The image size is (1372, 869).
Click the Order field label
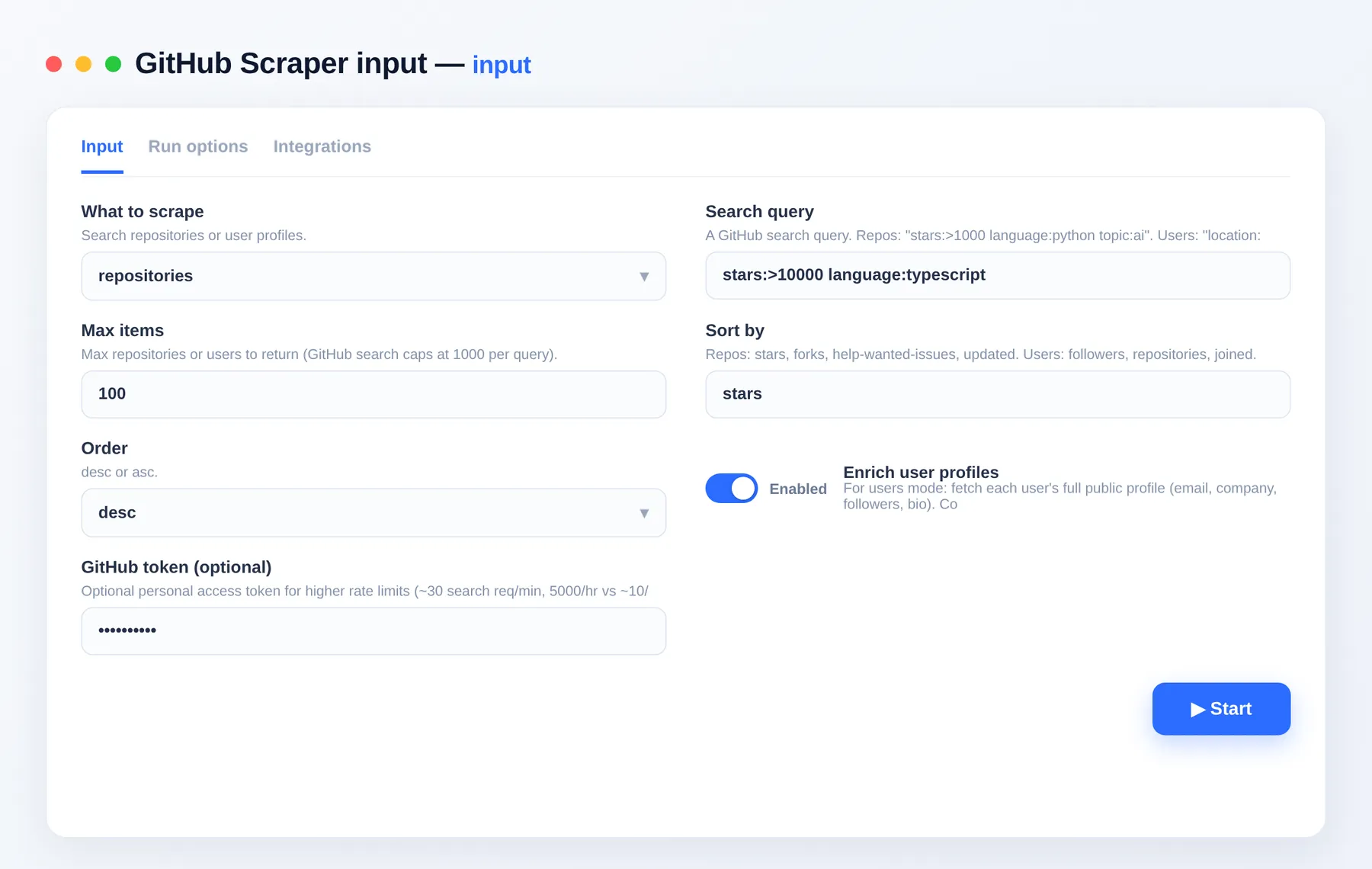(x=104, y=448)
